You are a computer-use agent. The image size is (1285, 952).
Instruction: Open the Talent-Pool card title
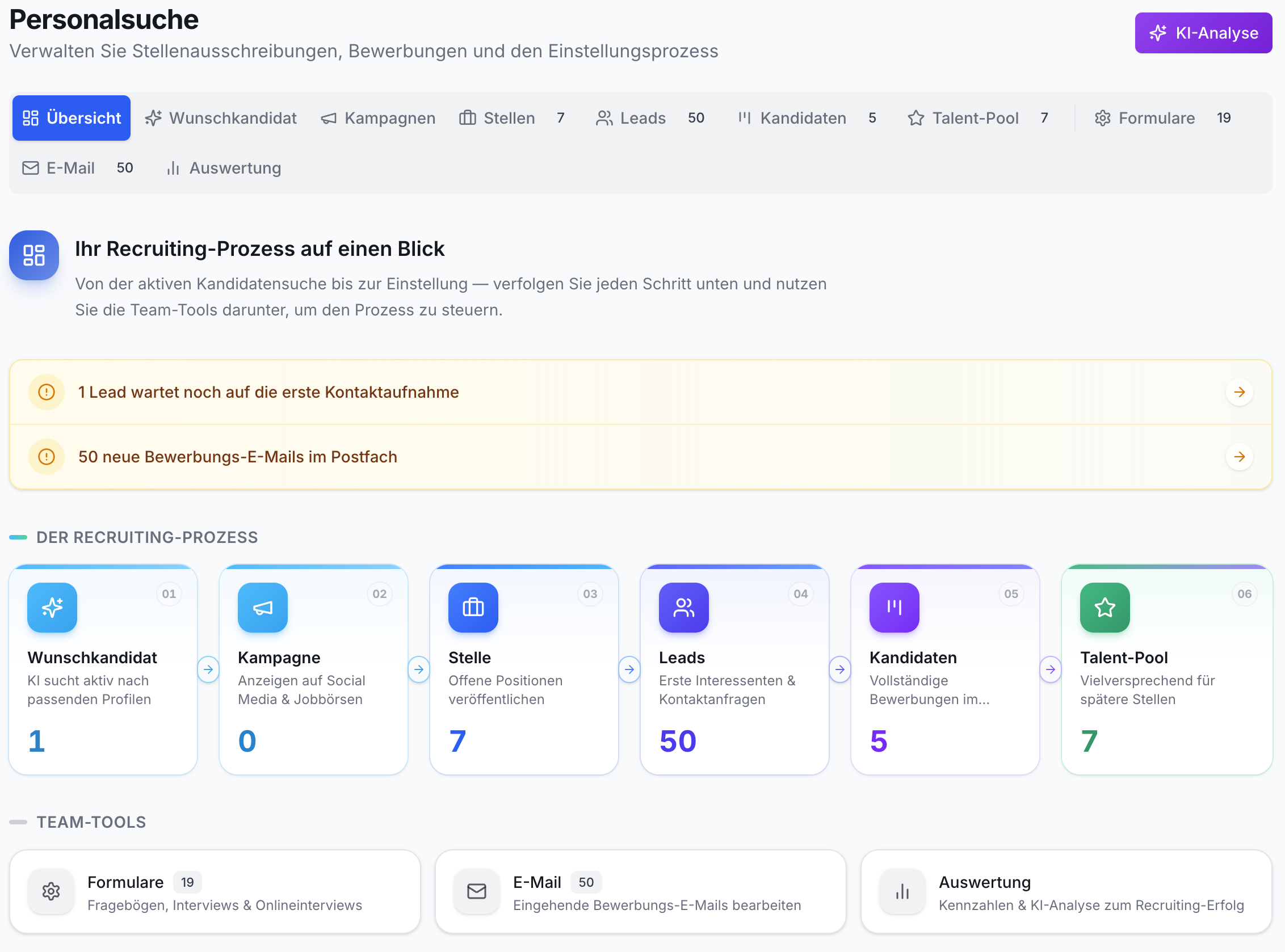point(1123,657)
